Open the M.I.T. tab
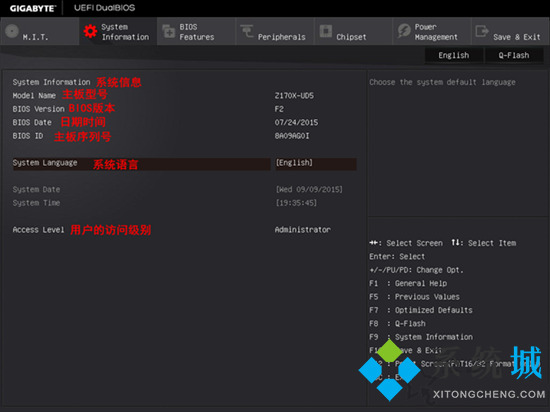 coord(40,32)
